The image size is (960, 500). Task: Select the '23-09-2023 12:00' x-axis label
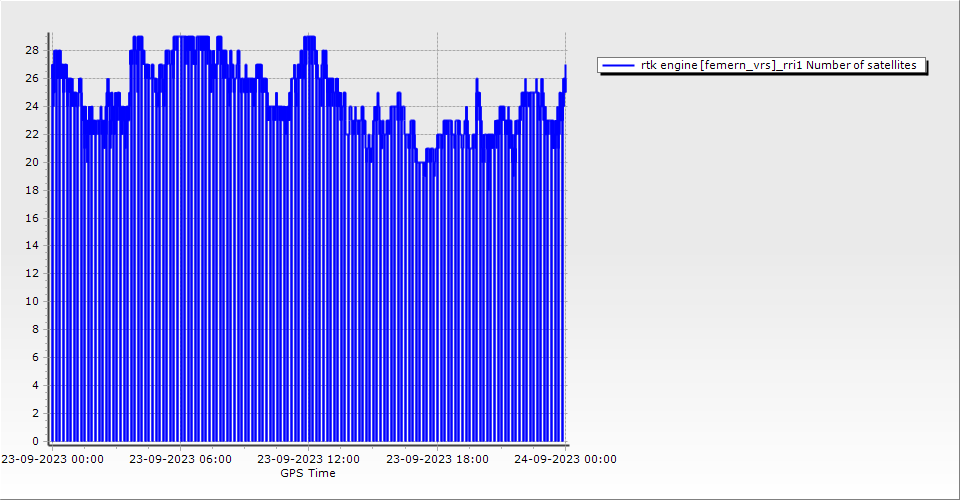(308, 459)
